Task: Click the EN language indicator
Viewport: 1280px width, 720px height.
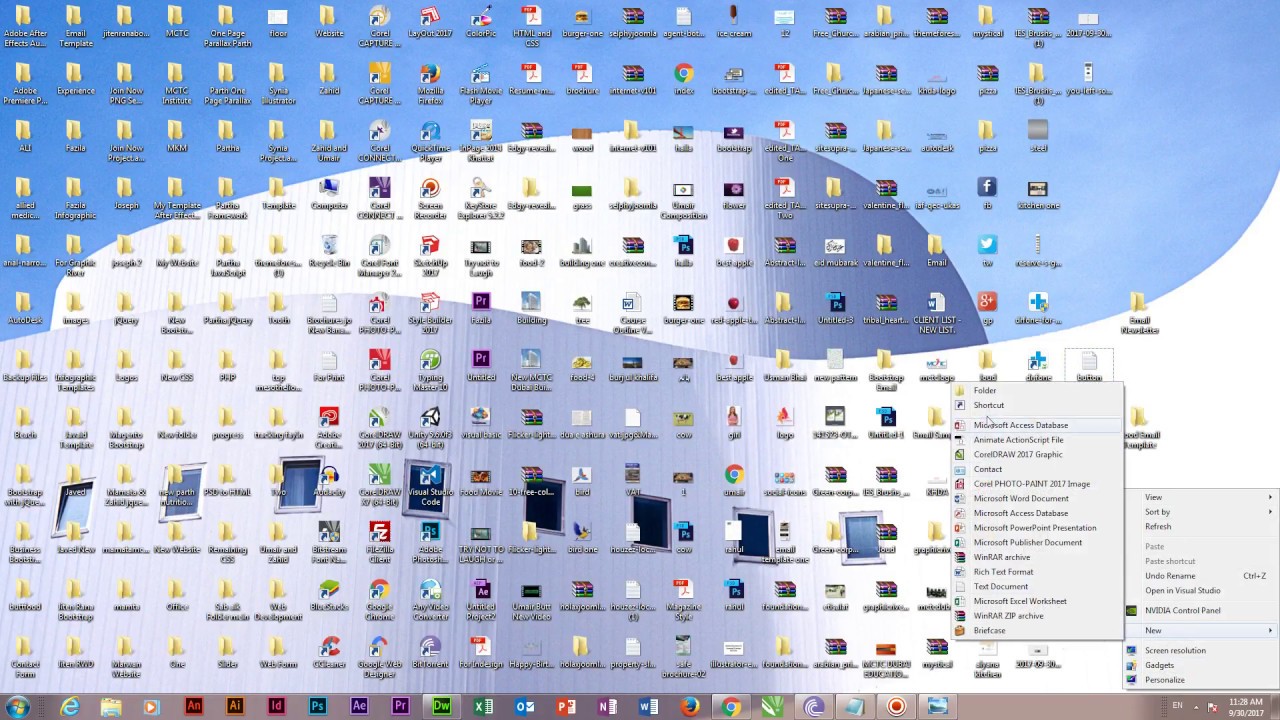Action: pyautogui.click(x=1177, y=706)
